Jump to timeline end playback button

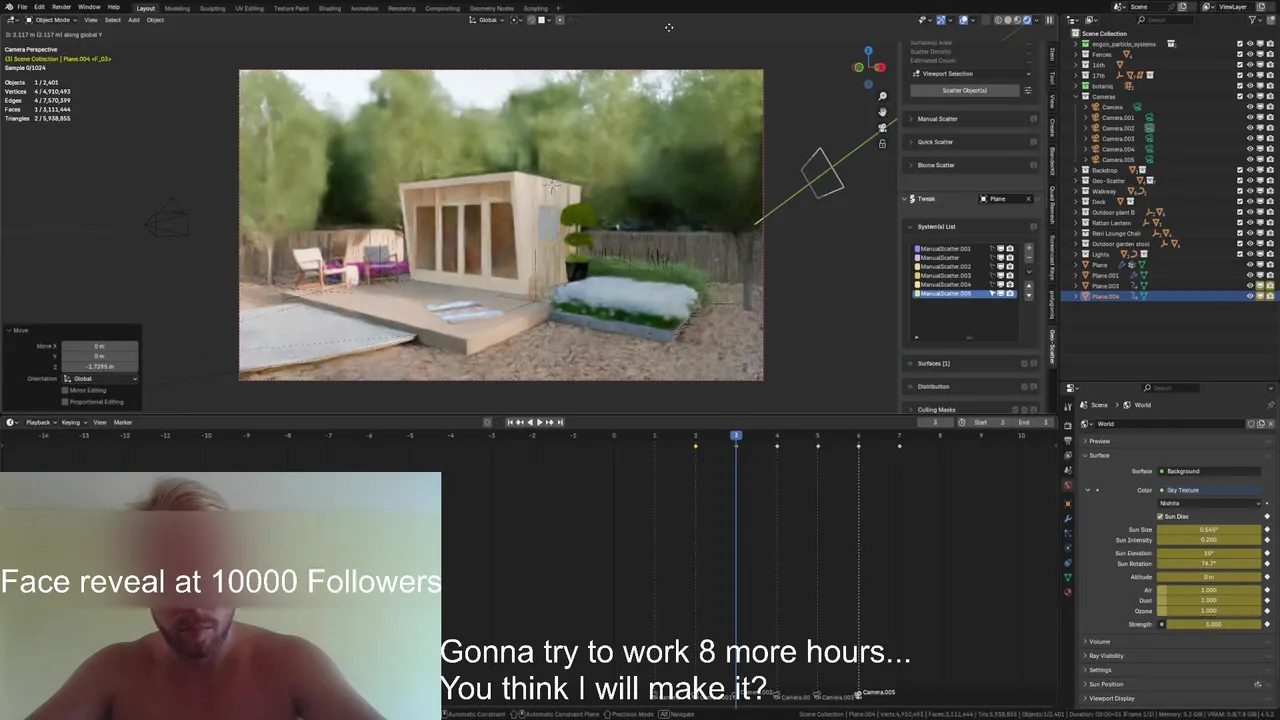point(560,422)
